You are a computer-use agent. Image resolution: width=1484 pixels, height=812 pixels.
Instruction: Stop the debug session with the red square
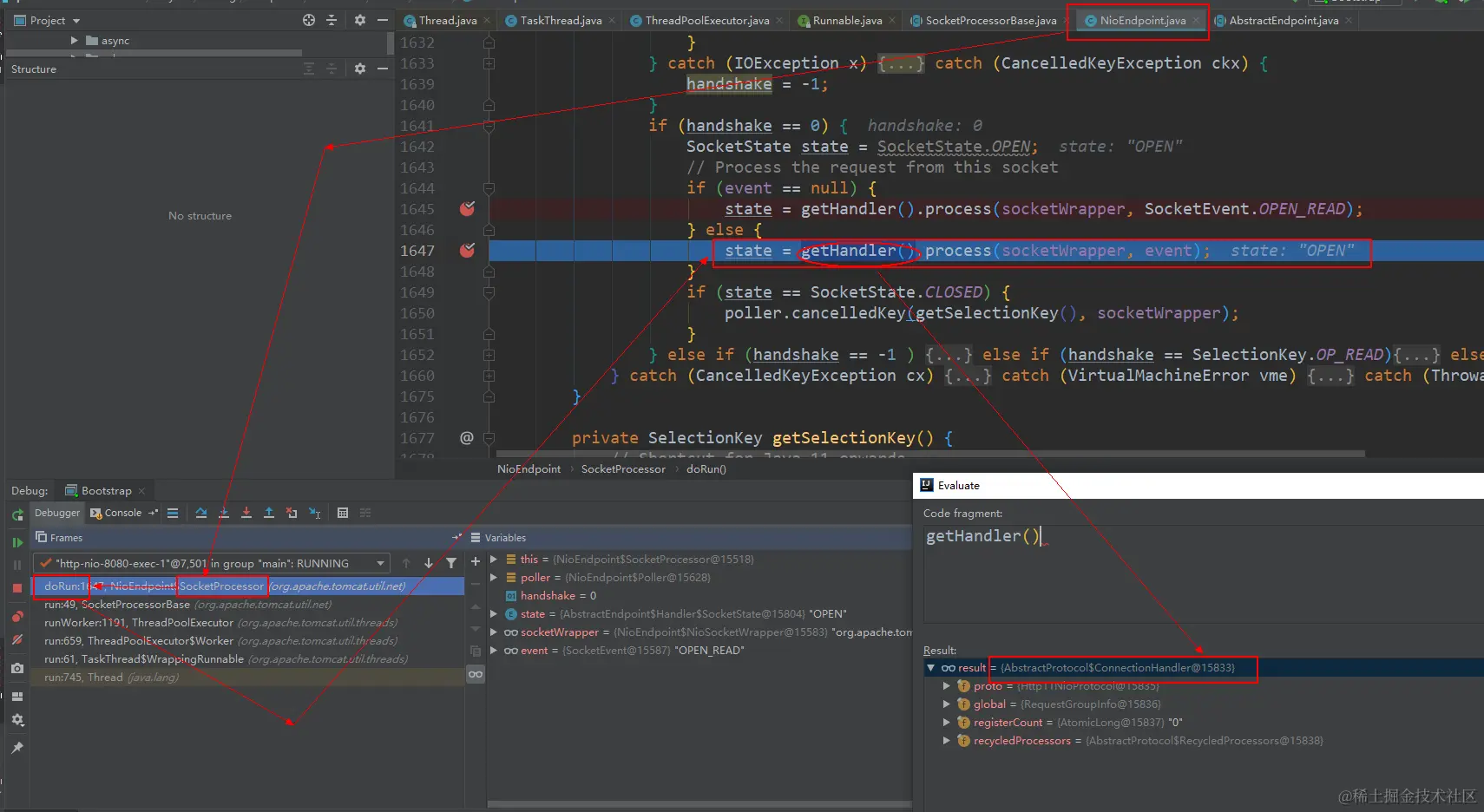17,588
